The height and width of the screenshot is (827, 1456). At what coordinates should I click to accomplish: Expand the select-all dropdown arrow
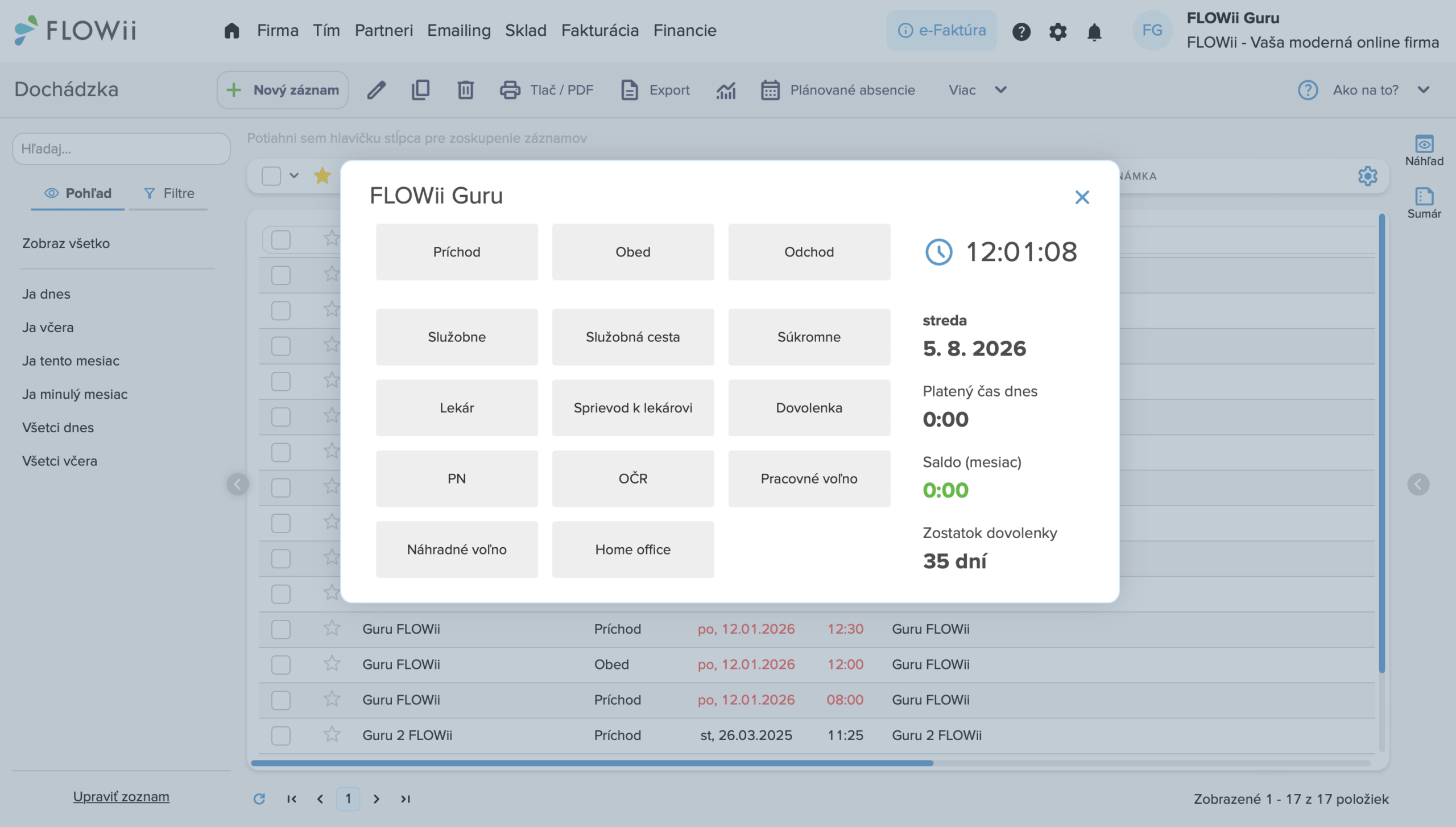click(x=294, y=176)
